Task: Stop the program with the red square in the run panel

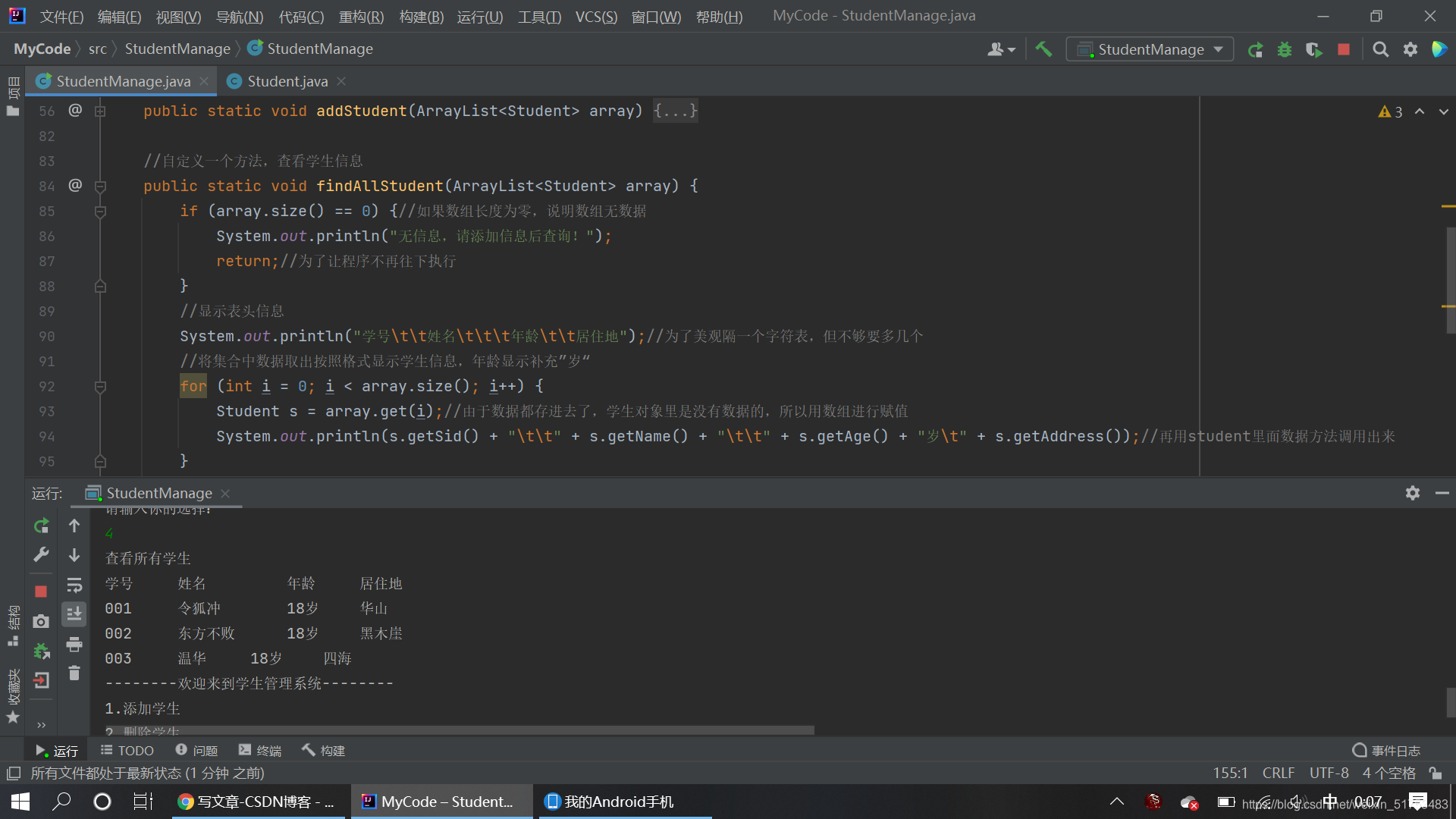Action: (x=41, y=591)
